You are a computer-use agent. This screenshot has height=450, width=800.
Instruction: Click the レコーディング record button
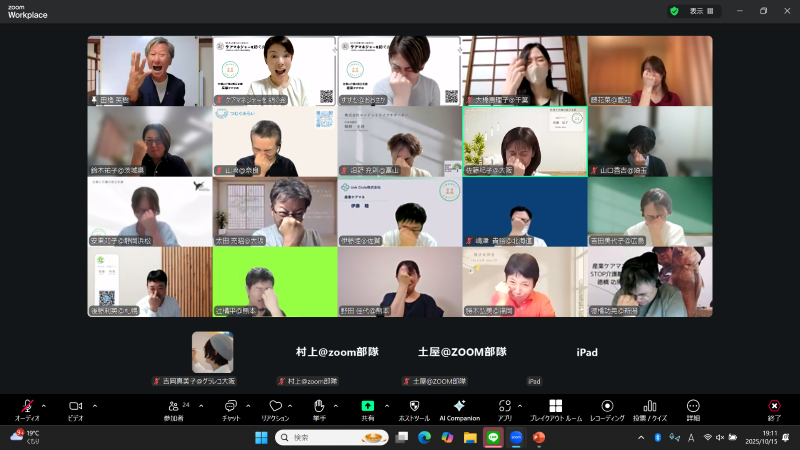(x=607, y=407)
